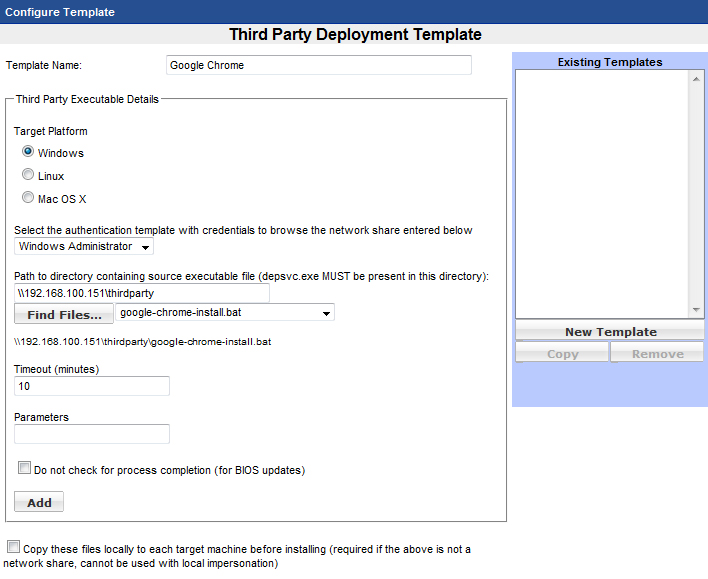
Task: Choose Linux as target platform
Action: tap(28, 175)
